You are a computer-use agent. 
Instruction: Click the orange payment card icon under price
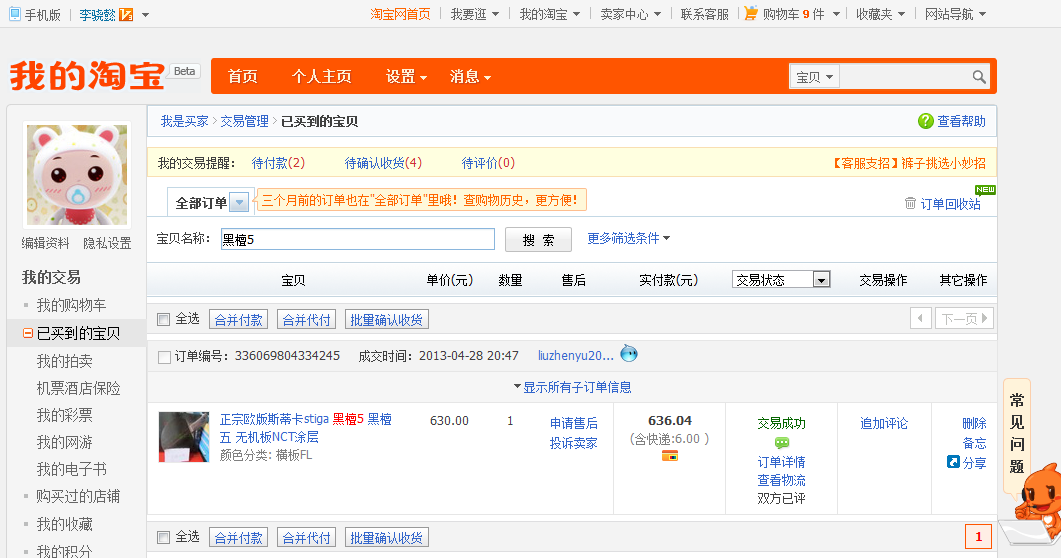pos(670,457)
